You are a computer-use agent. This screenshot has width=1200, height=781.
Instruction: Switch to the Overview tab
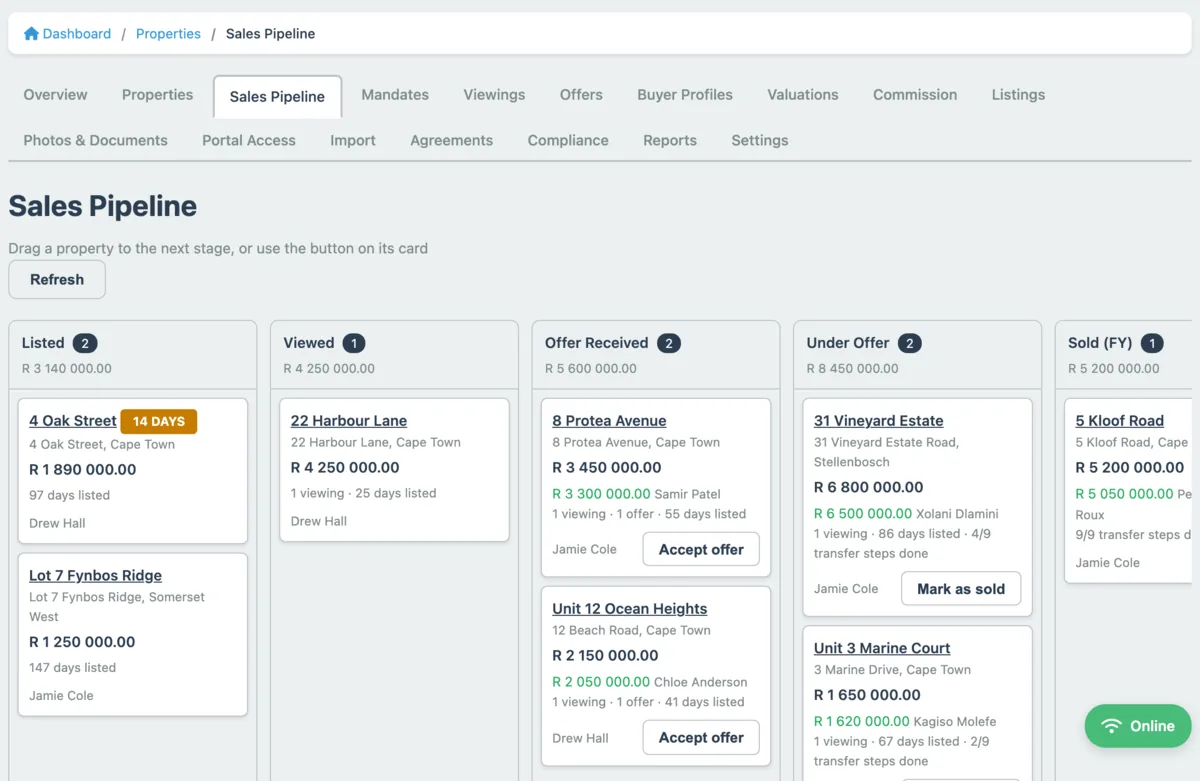pyautogui.click(x=55, y=95)
